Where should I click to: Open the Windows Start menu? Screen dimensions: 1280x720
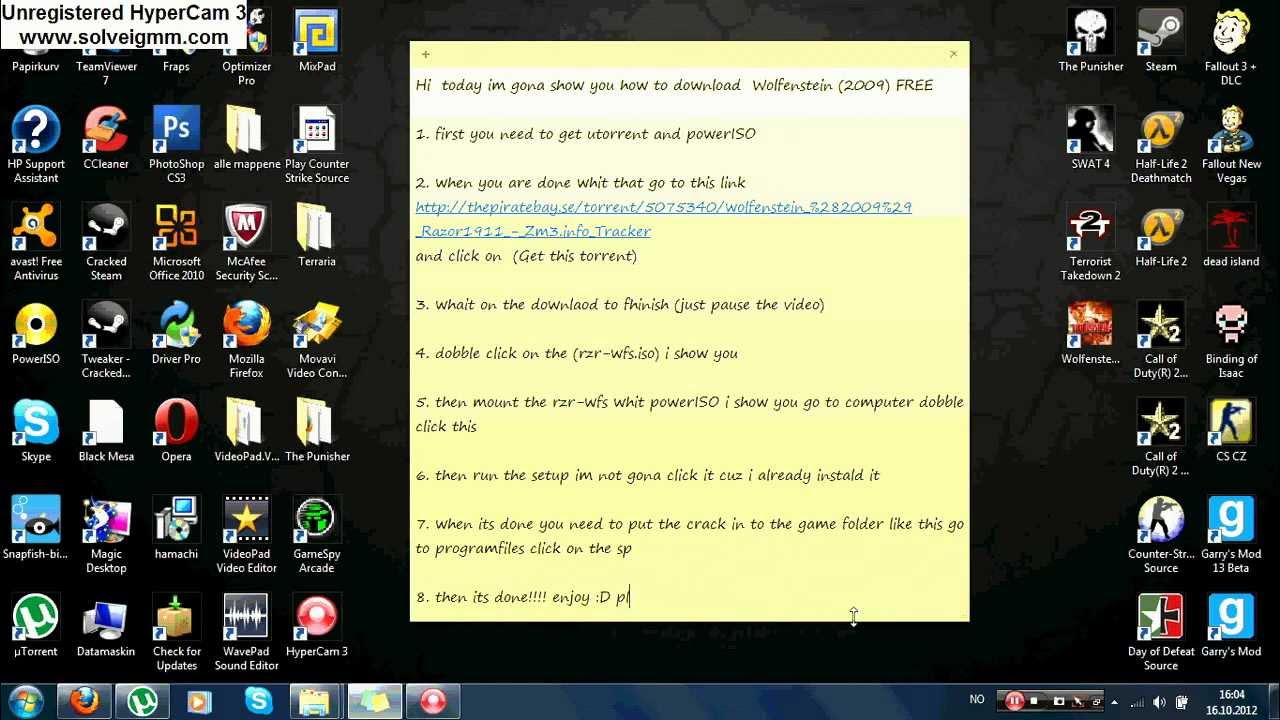coord(25,701)
